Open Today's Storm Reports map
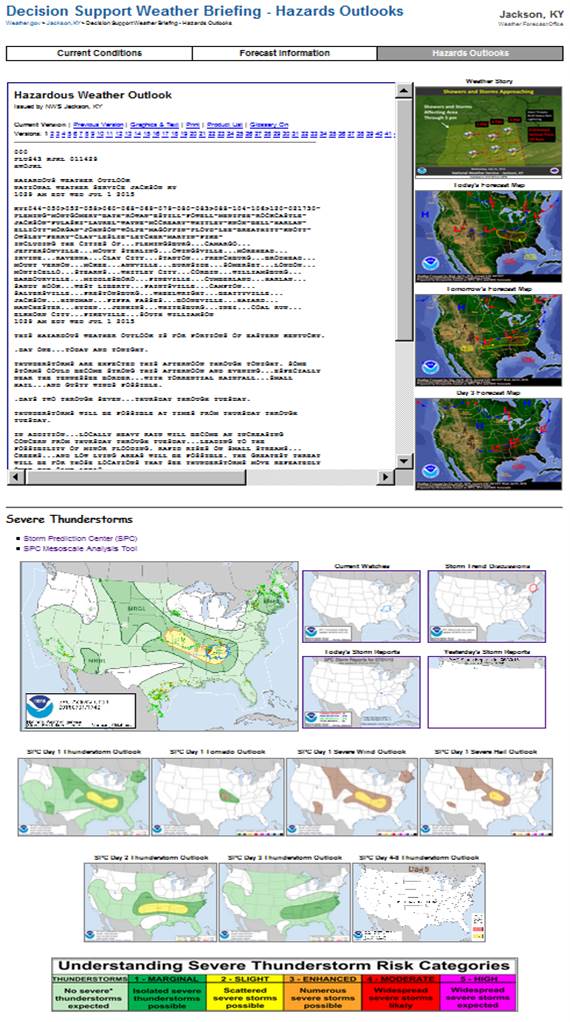 (361, 692)
